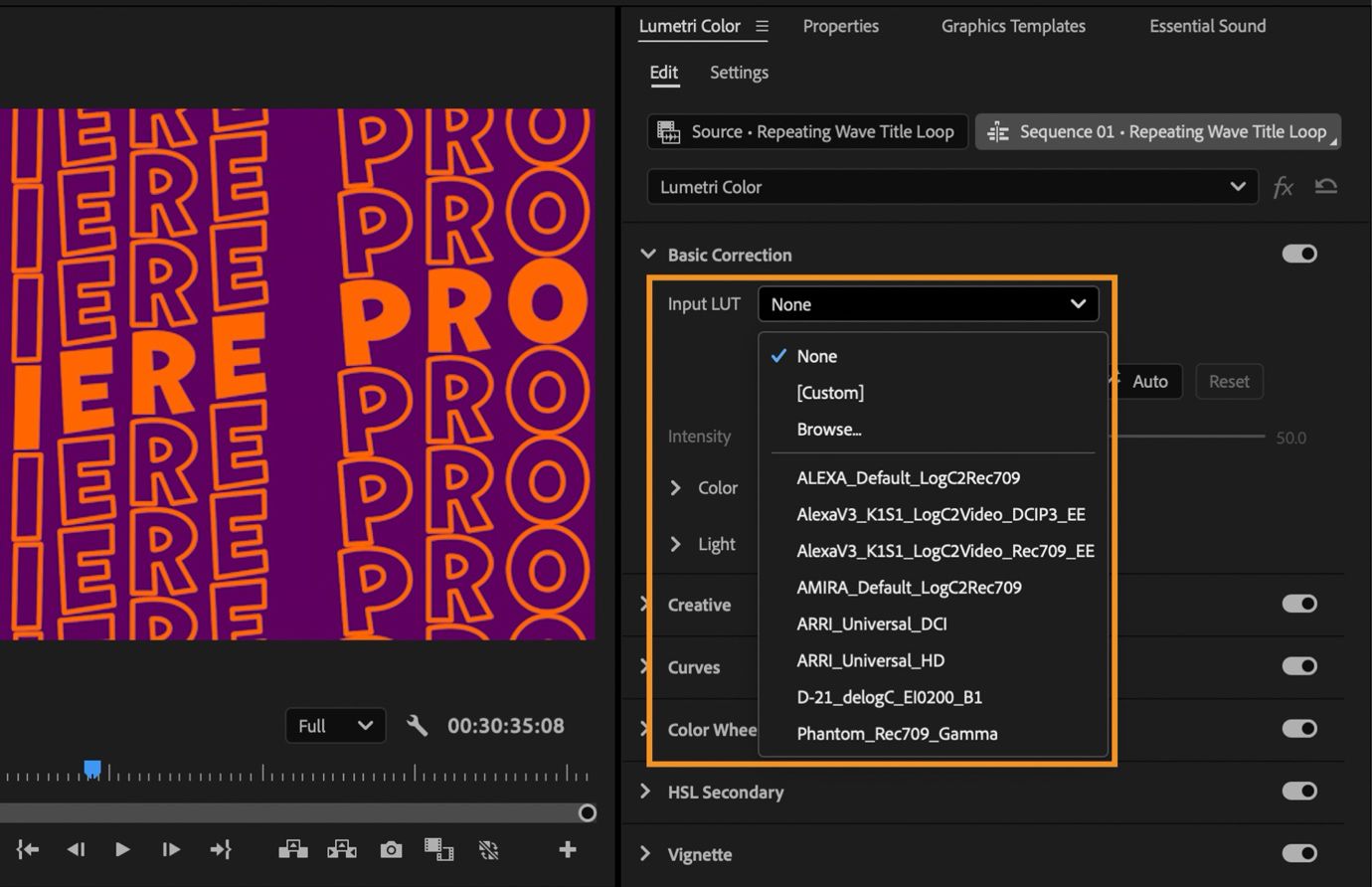
Task: Select the Lift icon in the monitor toolbar
Action: tap(293, 849)
